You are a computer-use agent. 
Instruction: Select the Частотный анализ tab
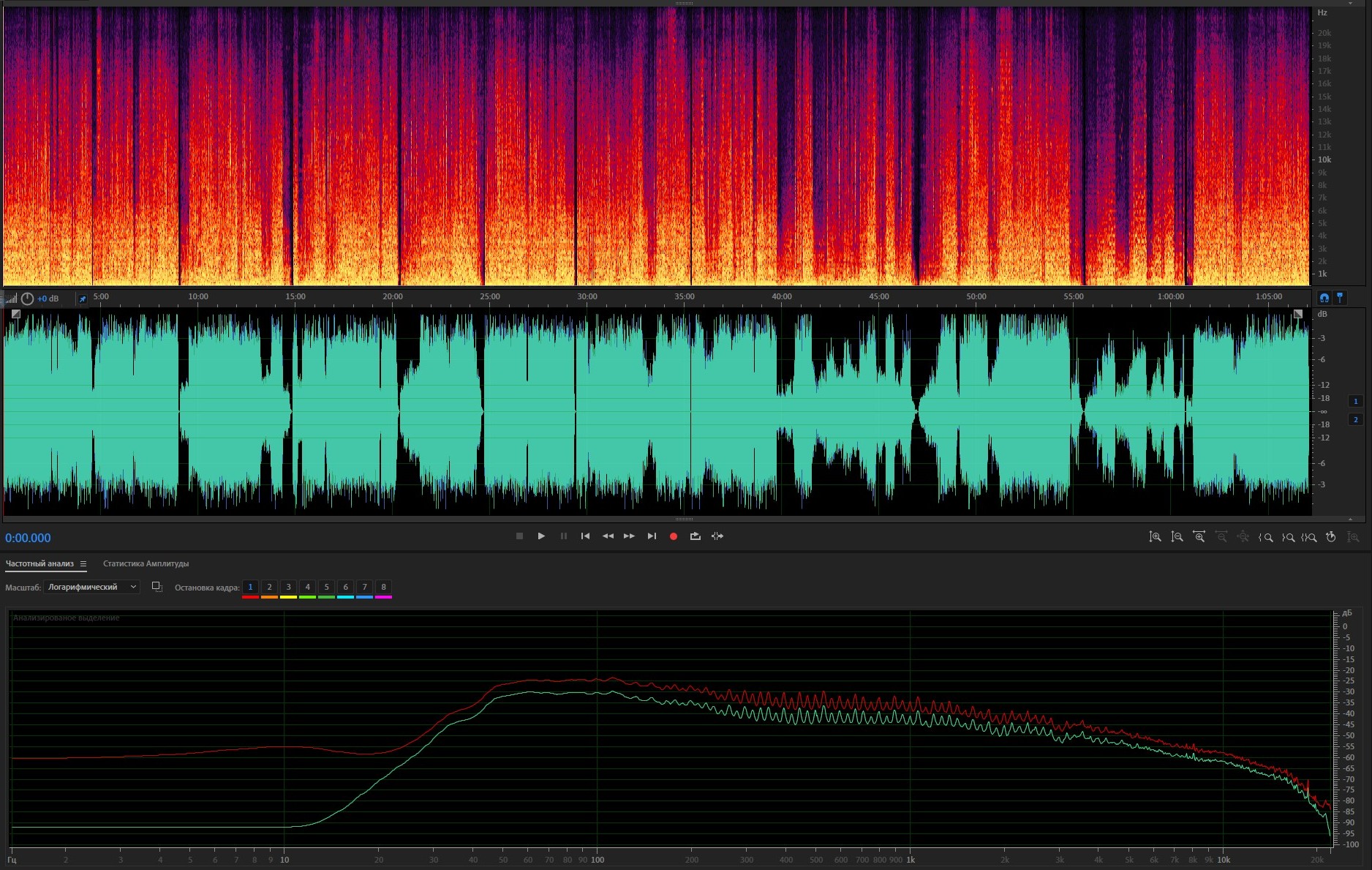click(x=39, y=563)
